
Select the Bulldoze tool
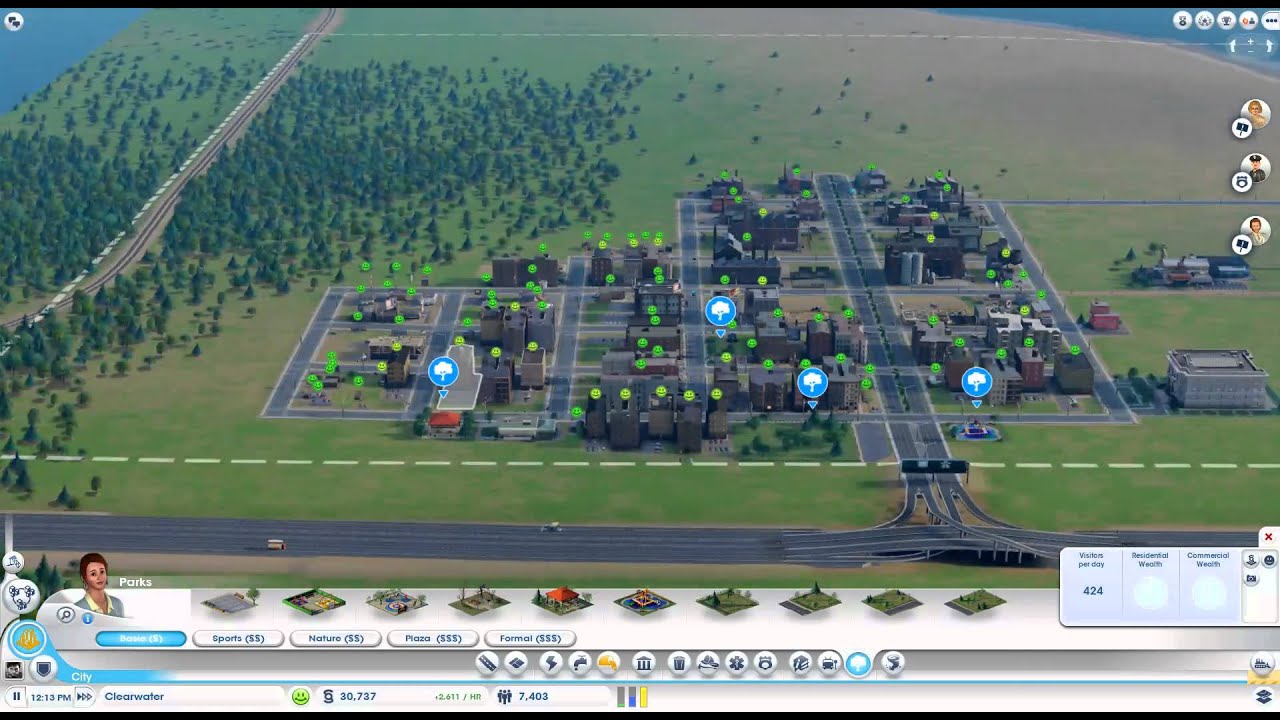(x=1263, y=664)
